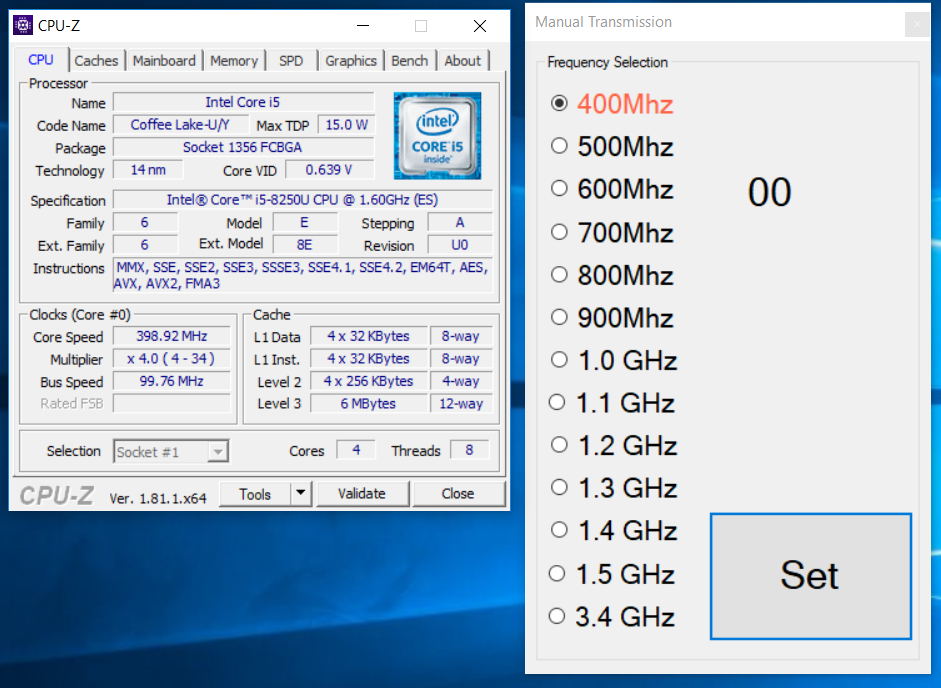941x688 pixels.
Task: Click the Level 3 12-way value
Action: coord(461,403)
